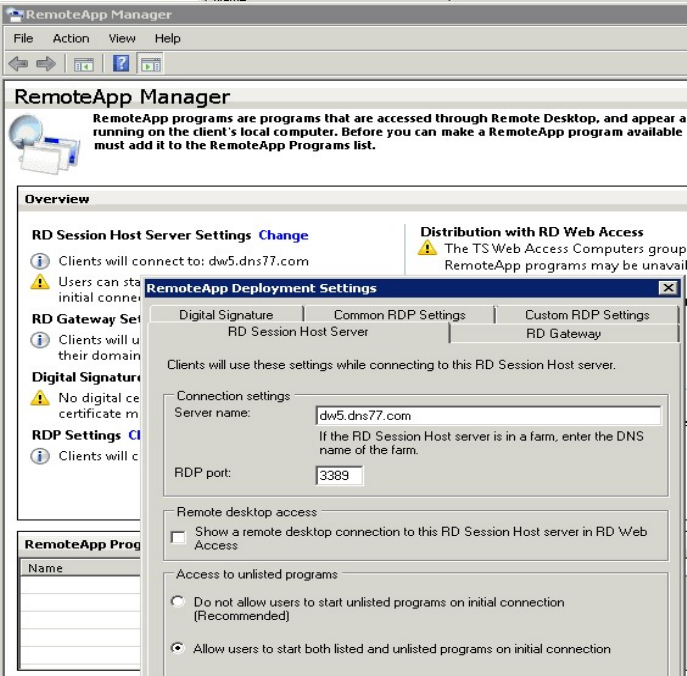
Task: Switch to the Digital Signature tab
Action: pyautogui.click(x=226, y=315)
